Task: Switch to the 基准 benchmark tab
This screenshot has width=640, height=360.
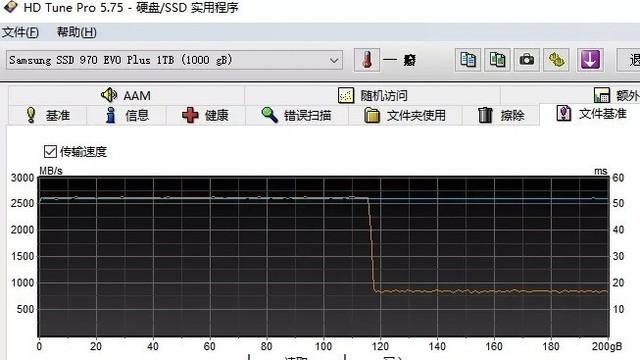Action: (47, 115)
